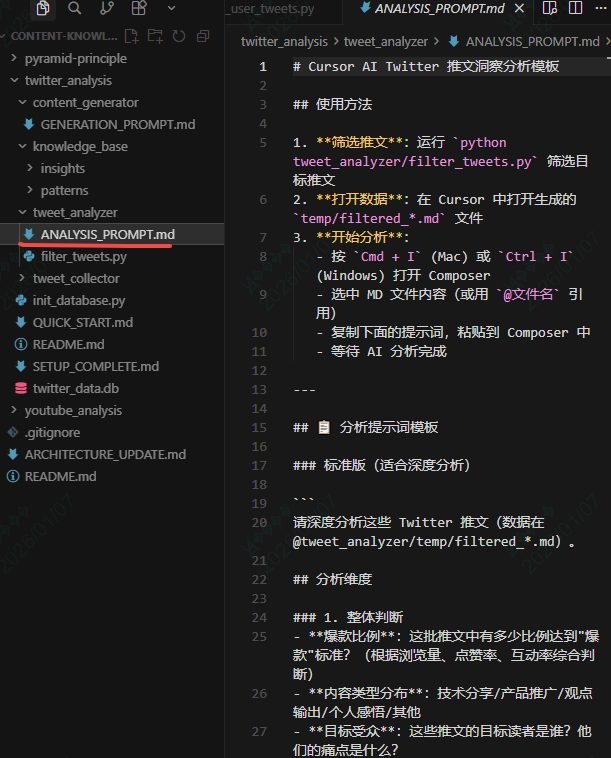
Task: Collapse the tweet_analyzer folder
Action: pos(75,213)
